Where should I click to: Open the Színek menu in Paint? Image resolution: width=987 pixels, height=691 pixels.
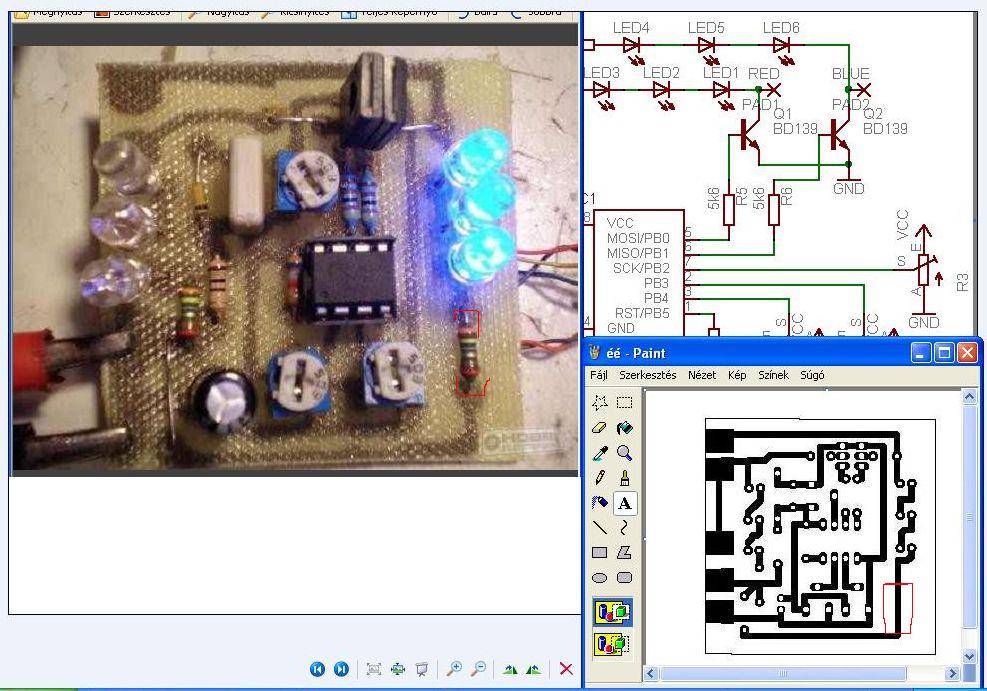[774, 375]
